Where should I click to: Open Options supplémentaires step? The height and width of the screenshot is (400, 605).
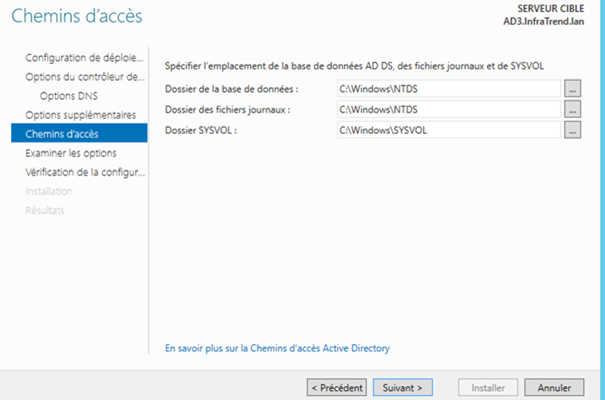pyautogui.click(x=80, y=115)
